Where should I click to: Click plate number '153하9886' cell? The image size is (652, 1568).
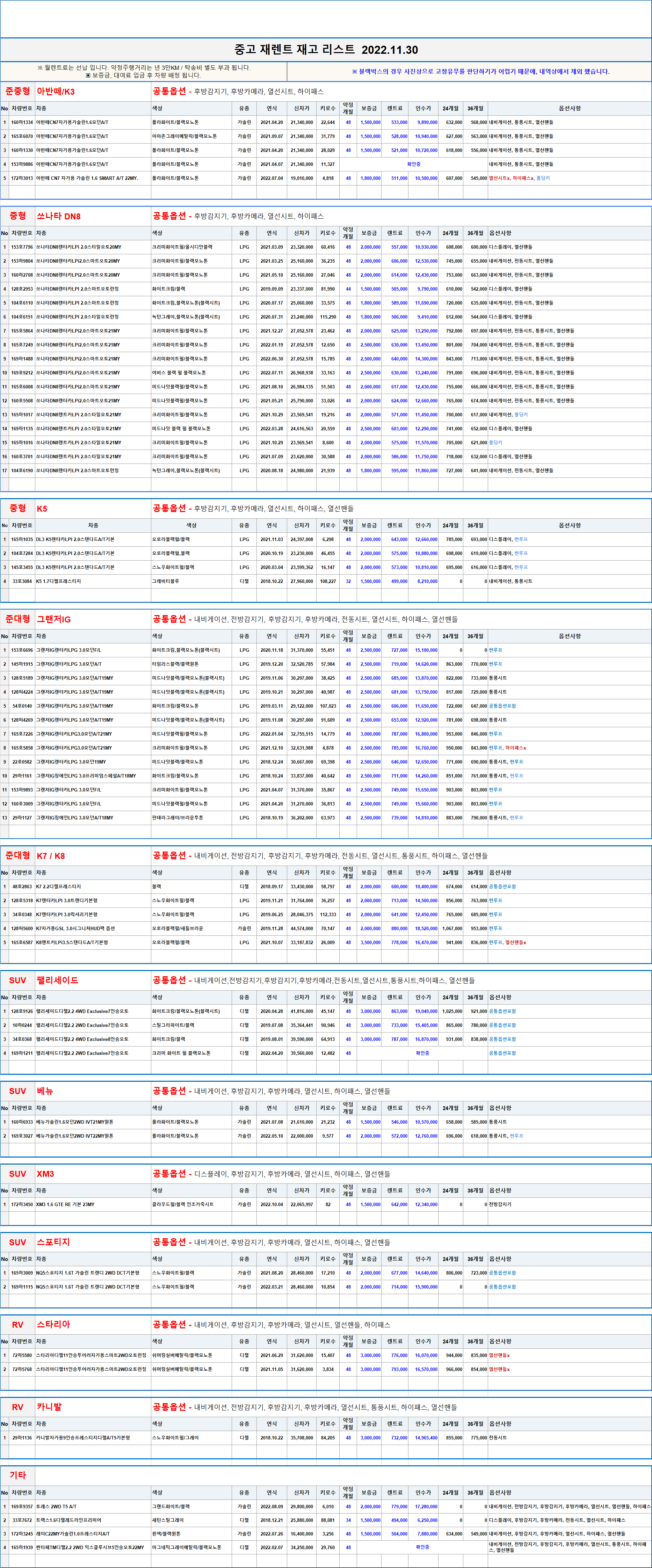pos(22,165)
